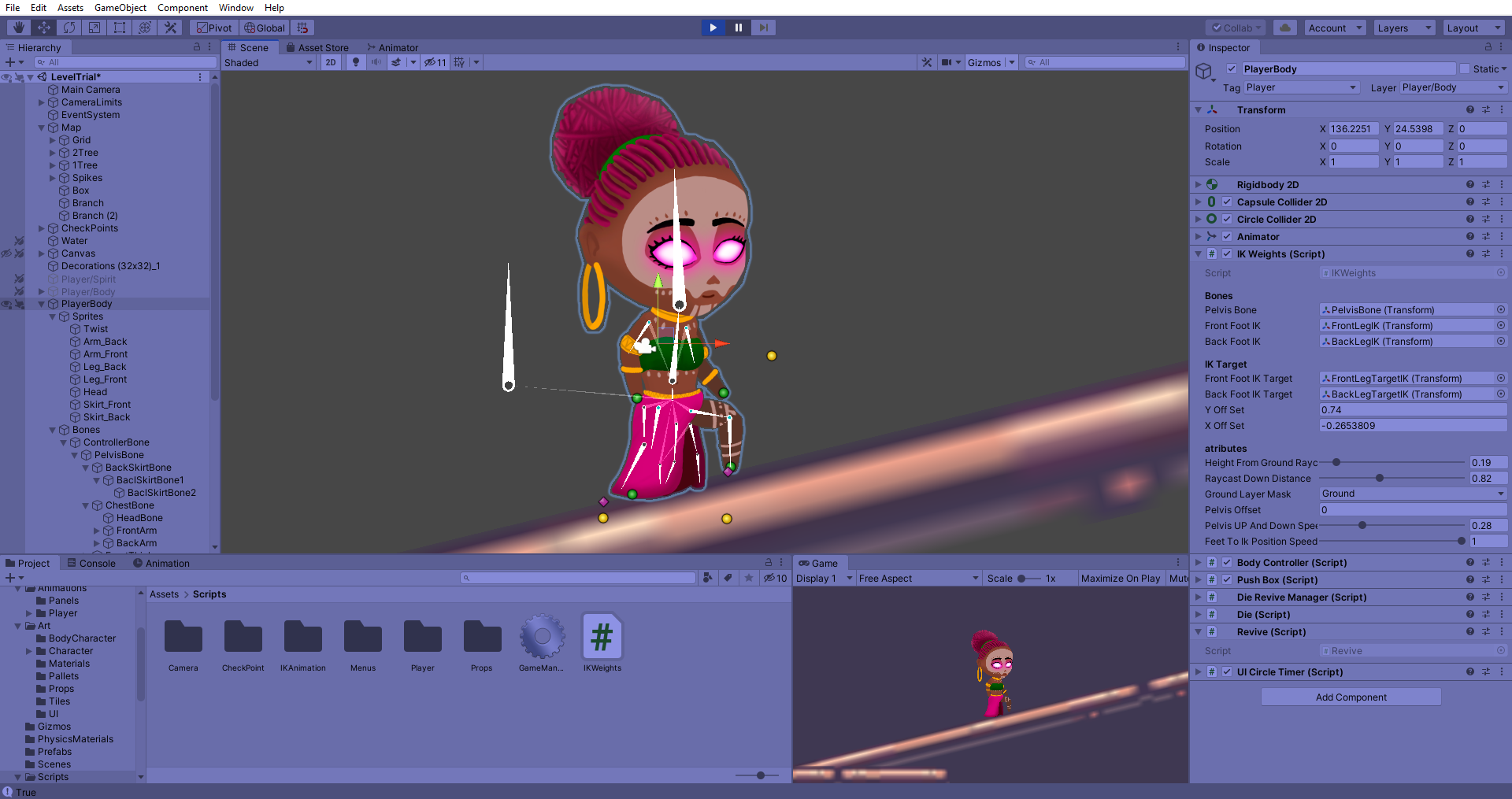
Task: Open scene camera settings icon
Action: click(x=947, y=62)
